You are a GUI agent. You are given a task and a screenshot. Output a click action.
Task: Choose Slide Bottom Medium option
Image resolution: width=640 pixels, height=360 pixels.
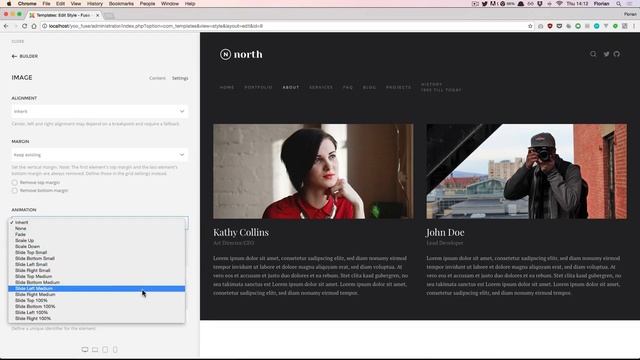(96, 282)
